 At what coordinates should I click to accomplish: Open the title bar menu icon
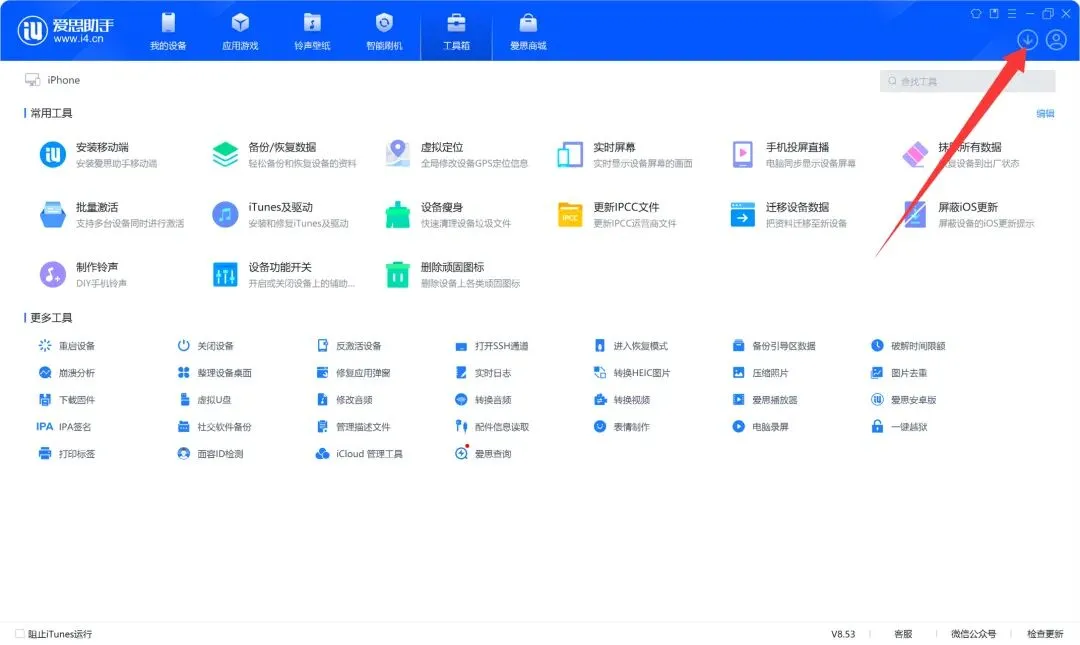click(1012, 13)
